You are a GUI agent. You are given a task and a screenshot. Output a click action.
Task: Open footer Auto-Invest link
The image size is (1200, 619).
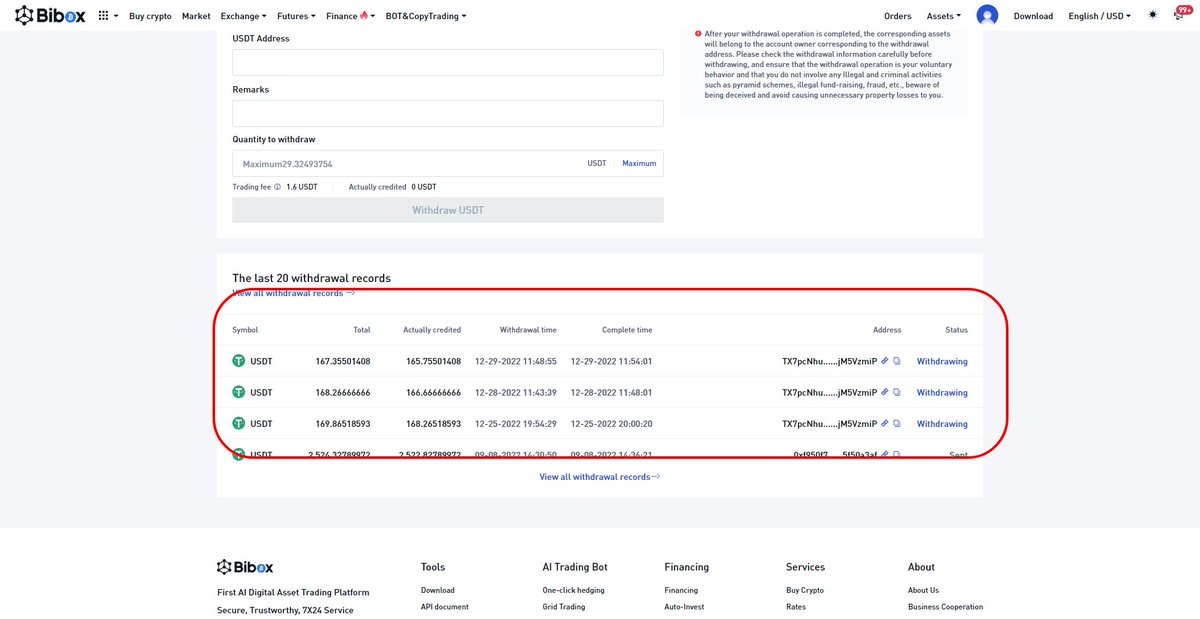tap(684, 607)
